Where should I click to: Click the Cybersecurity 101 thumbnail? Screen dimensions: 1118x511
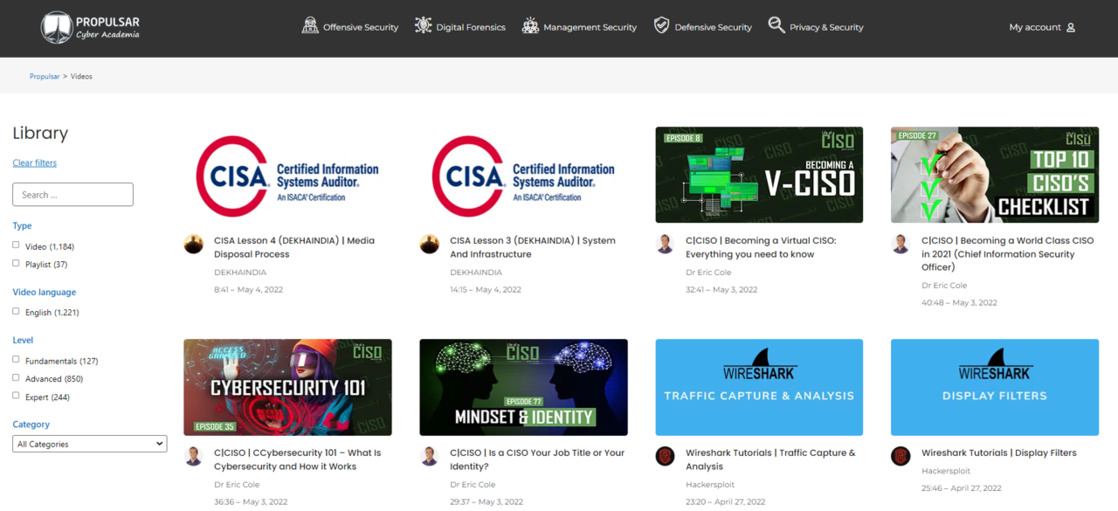[x=287, y=387]
